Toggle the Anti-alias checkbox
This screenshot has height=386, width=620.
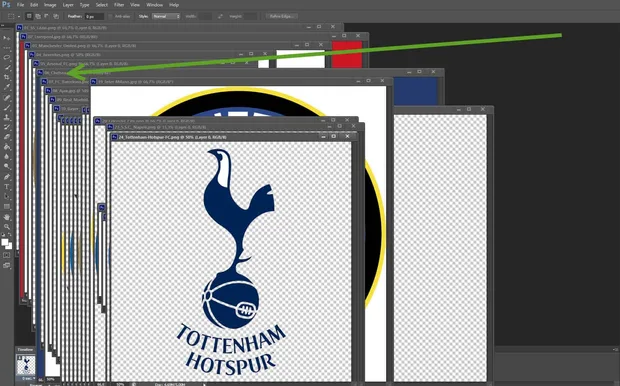point(111,16)
